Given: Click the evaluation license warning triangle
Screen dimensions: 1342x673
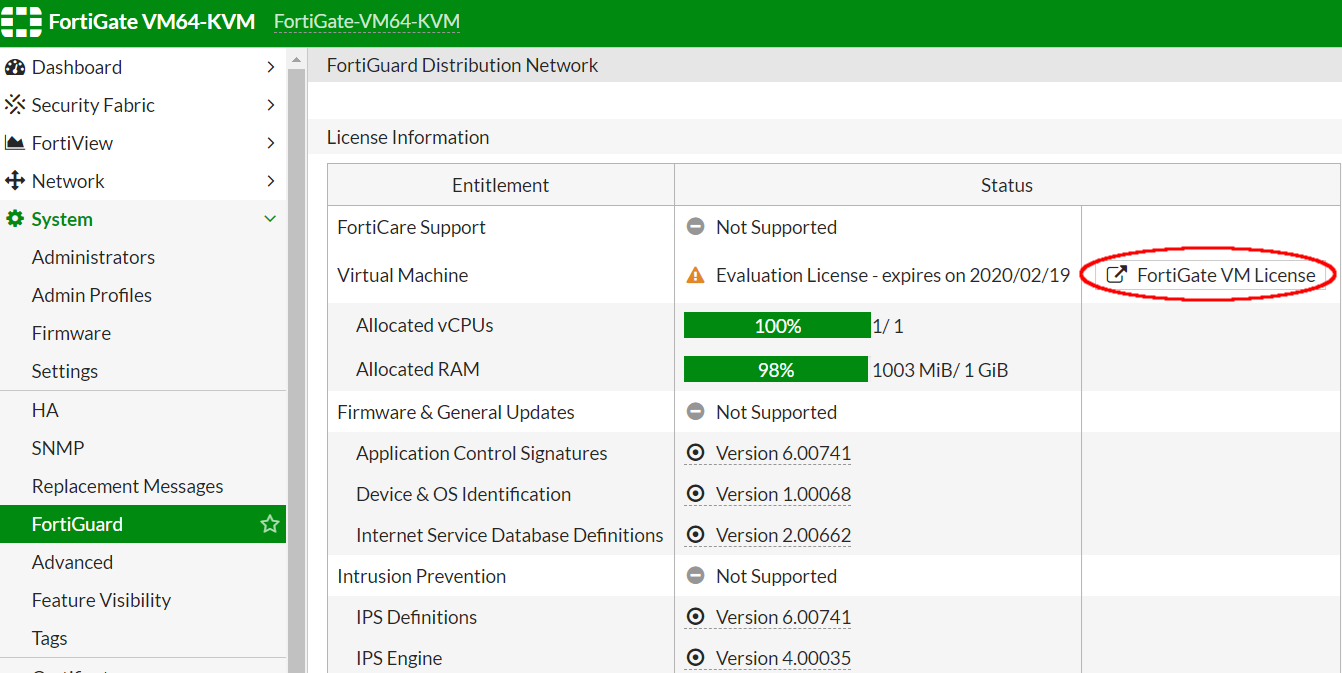Looking at the screenshot, I should [695, 275].
